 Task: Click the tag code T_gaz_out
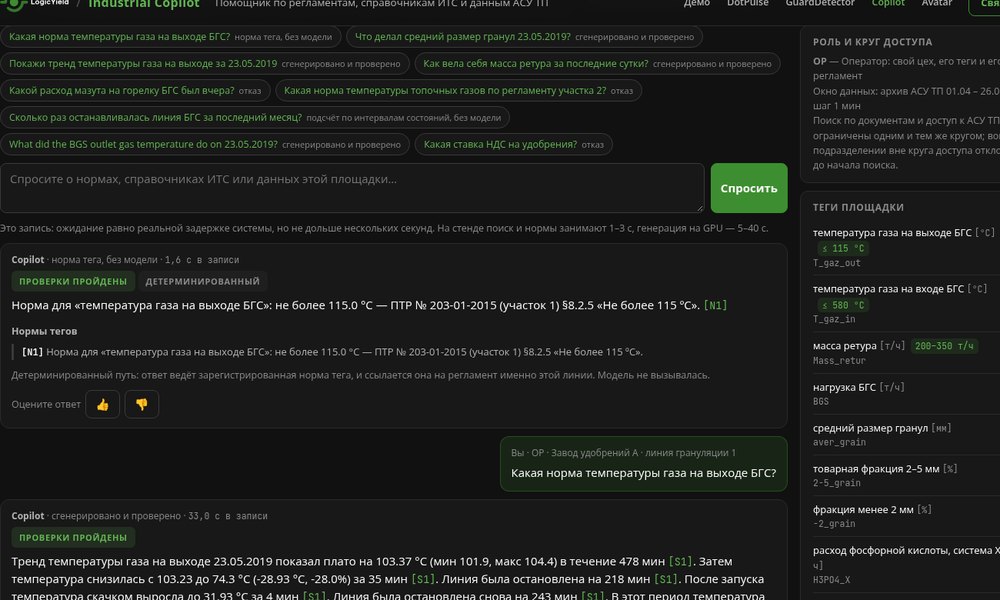tap(836, 263)
